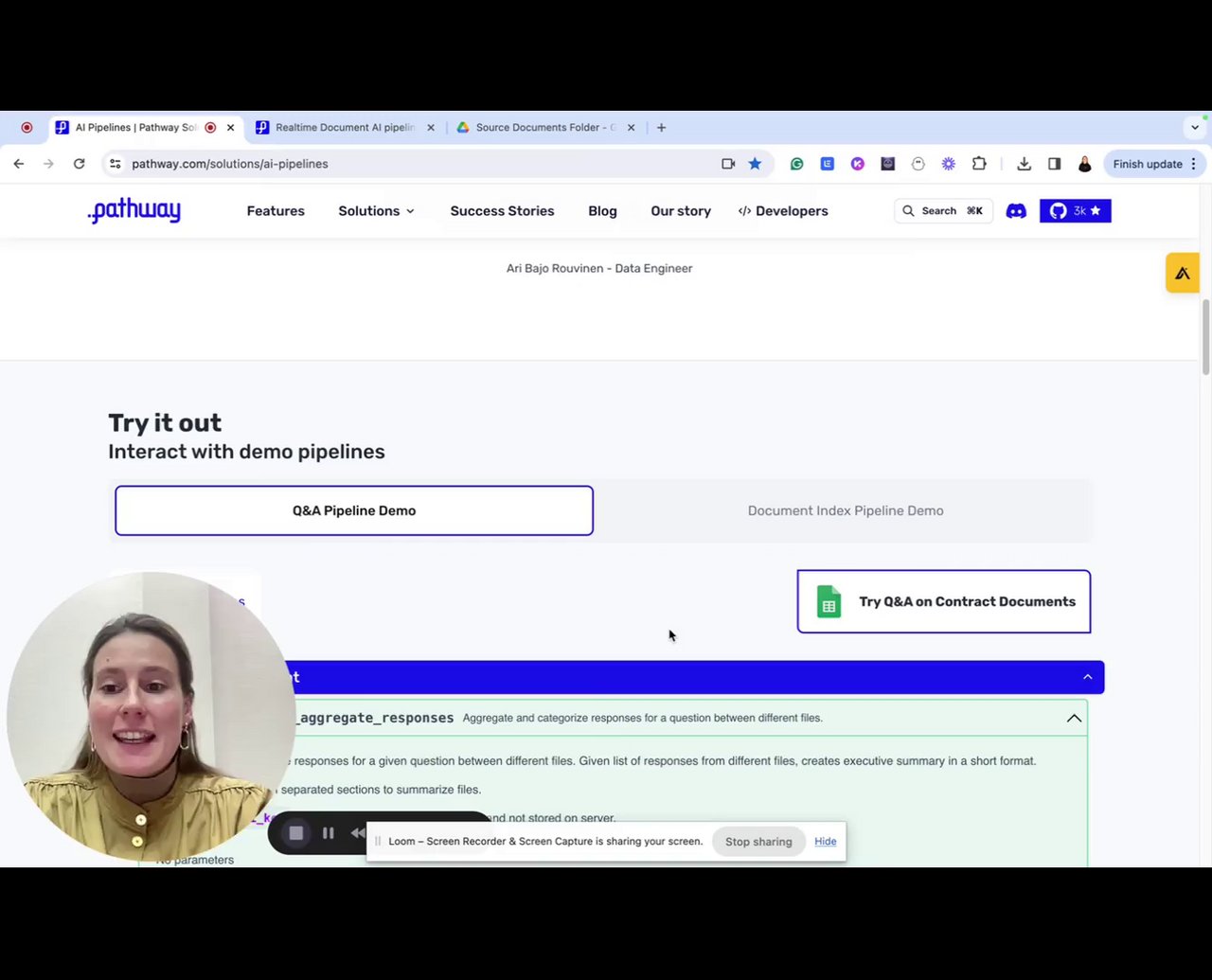Click Try Q&A on Contract Documents button
Screen dimensions: 1212x980
coord(944,601)
